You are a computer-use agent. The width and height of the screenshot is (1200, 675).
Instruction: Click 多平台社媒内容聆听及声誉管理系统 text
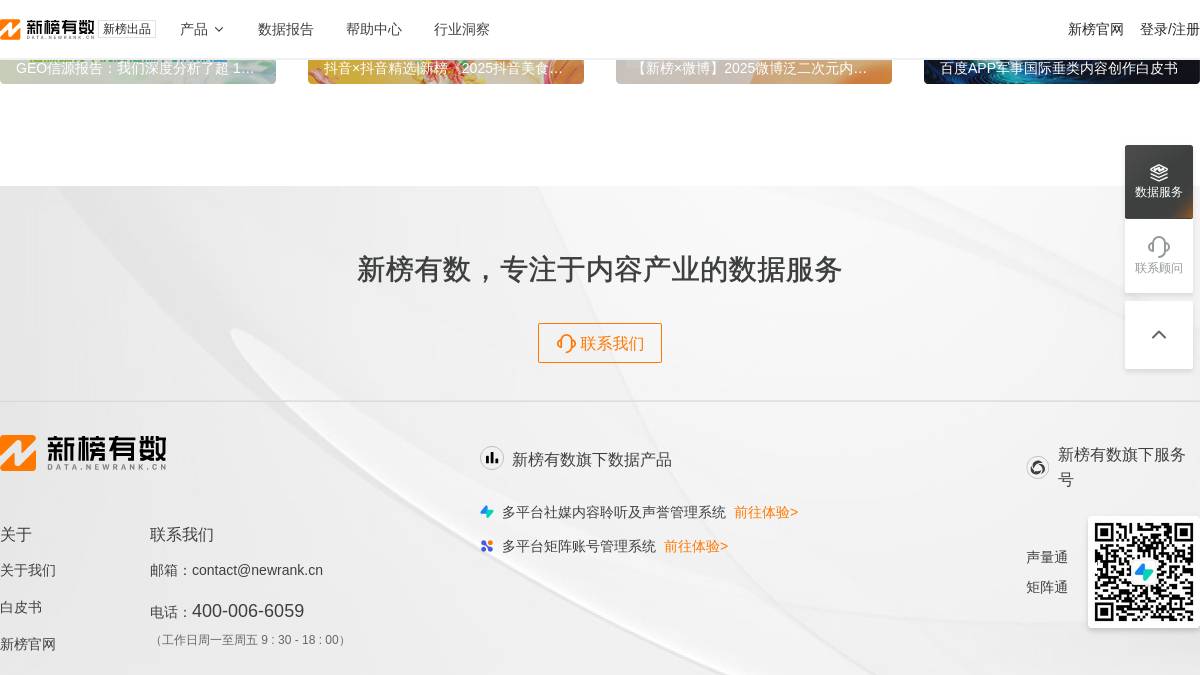[614, 512]
